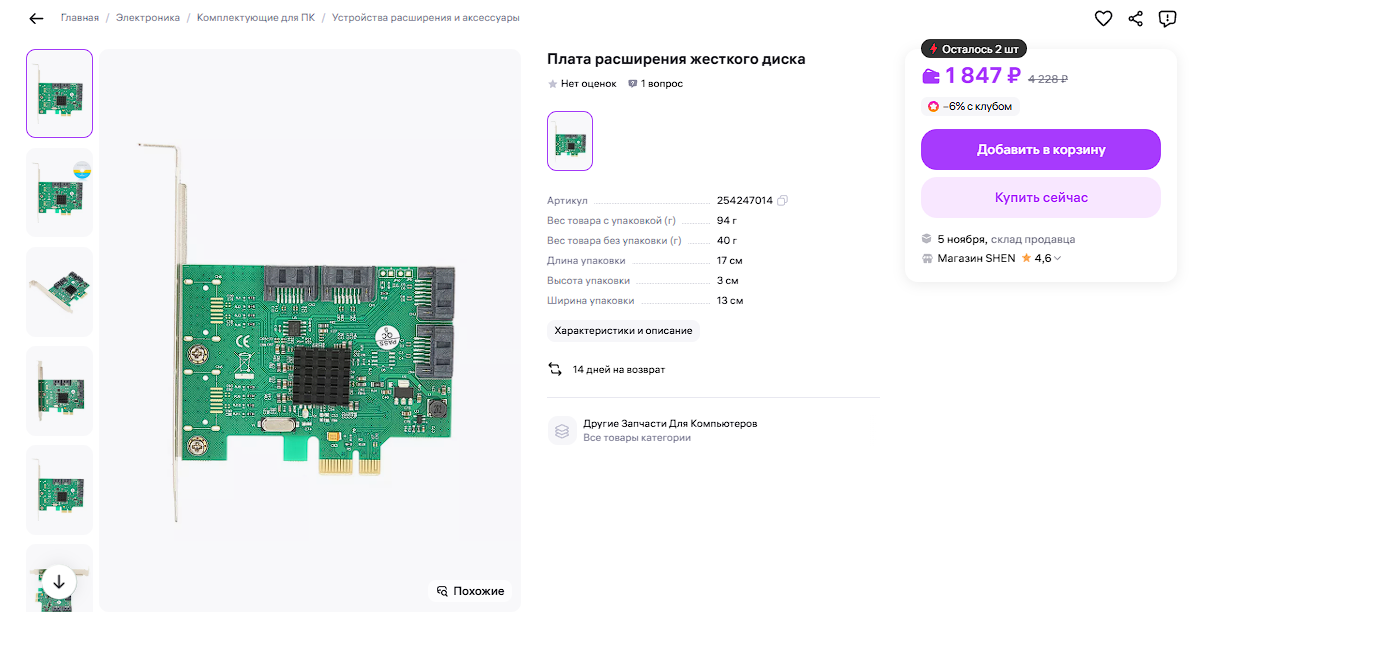Click the share icon
1388x654 pixels.
tap(1135, 19)
